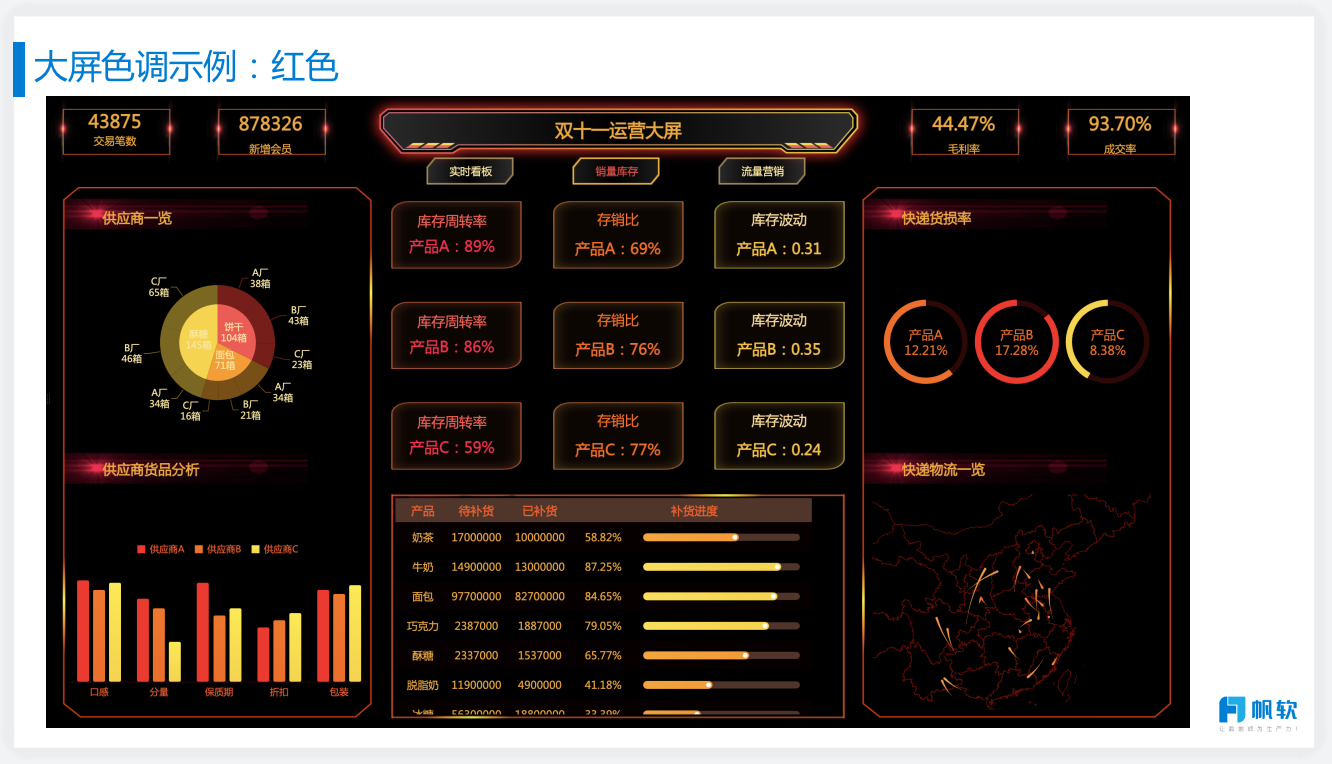Select the 产品A 12.21% donut gauge
This screenshot has width=1332, height=764.
coord(925,342)
